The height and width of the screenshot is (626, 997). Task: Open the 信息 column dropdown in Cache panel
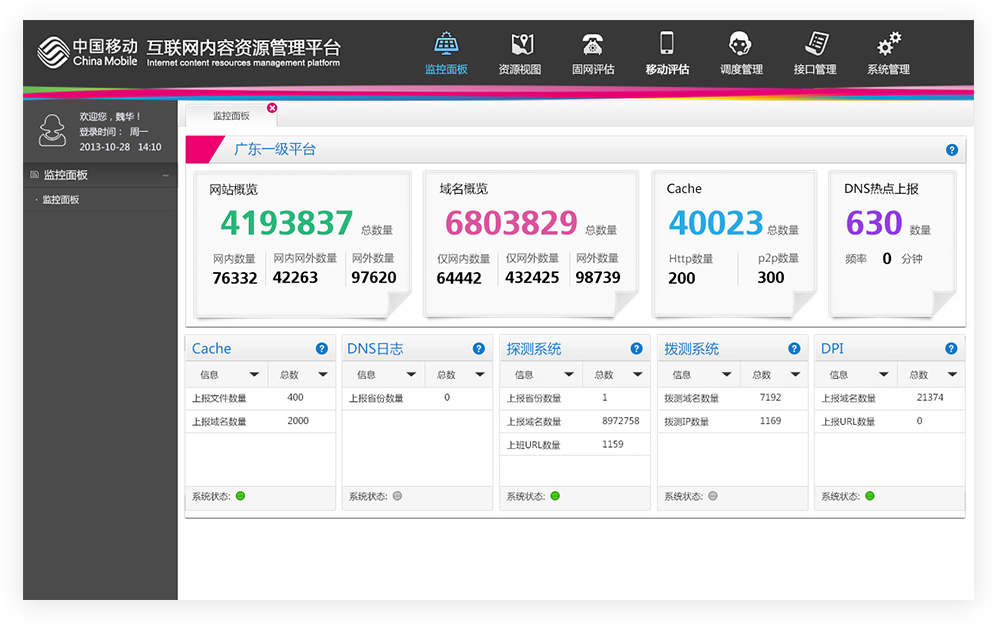coord(254,375)
